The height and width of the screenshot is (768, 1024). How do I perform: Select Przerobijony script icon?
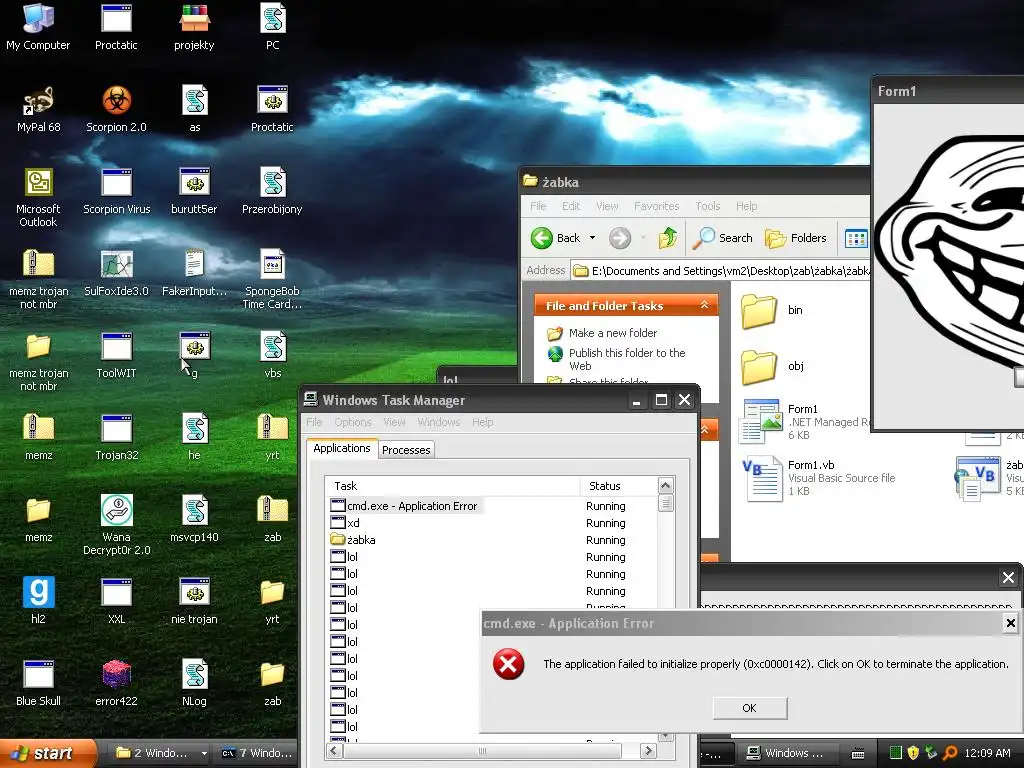pos(272,191)
